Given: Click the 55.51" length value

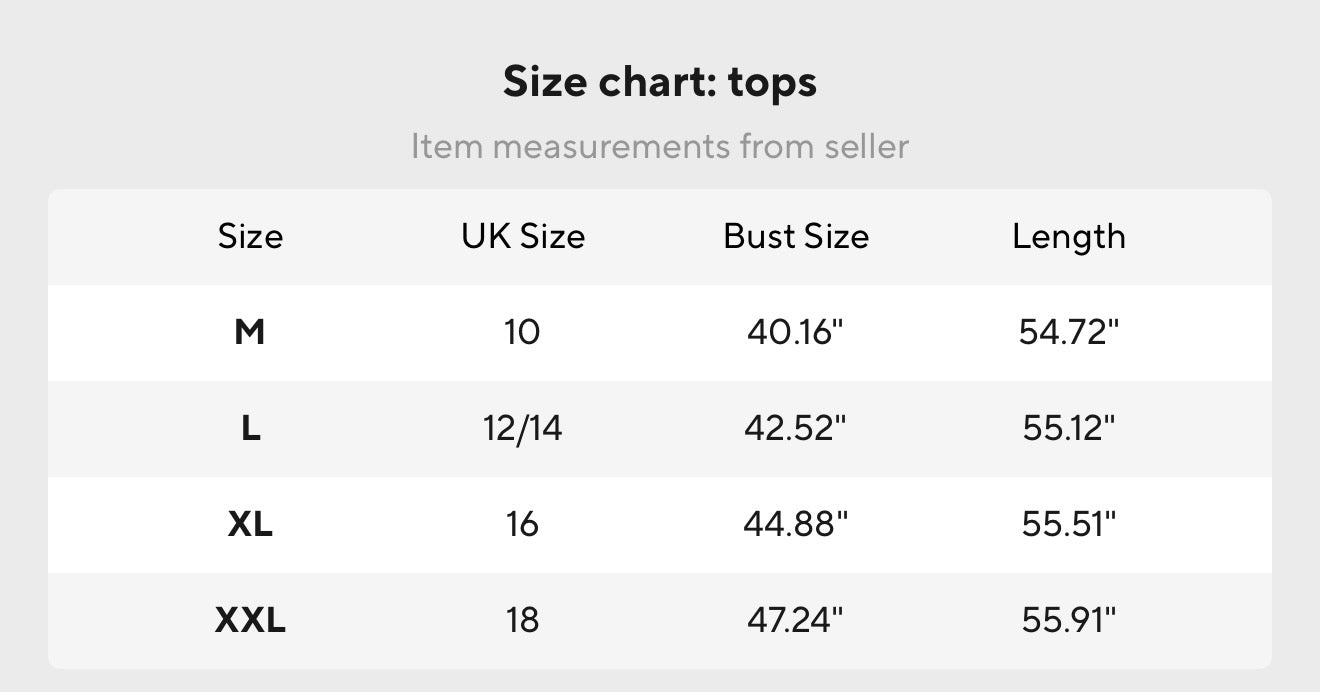Looking at the screenshot, I should [1069, 524].
